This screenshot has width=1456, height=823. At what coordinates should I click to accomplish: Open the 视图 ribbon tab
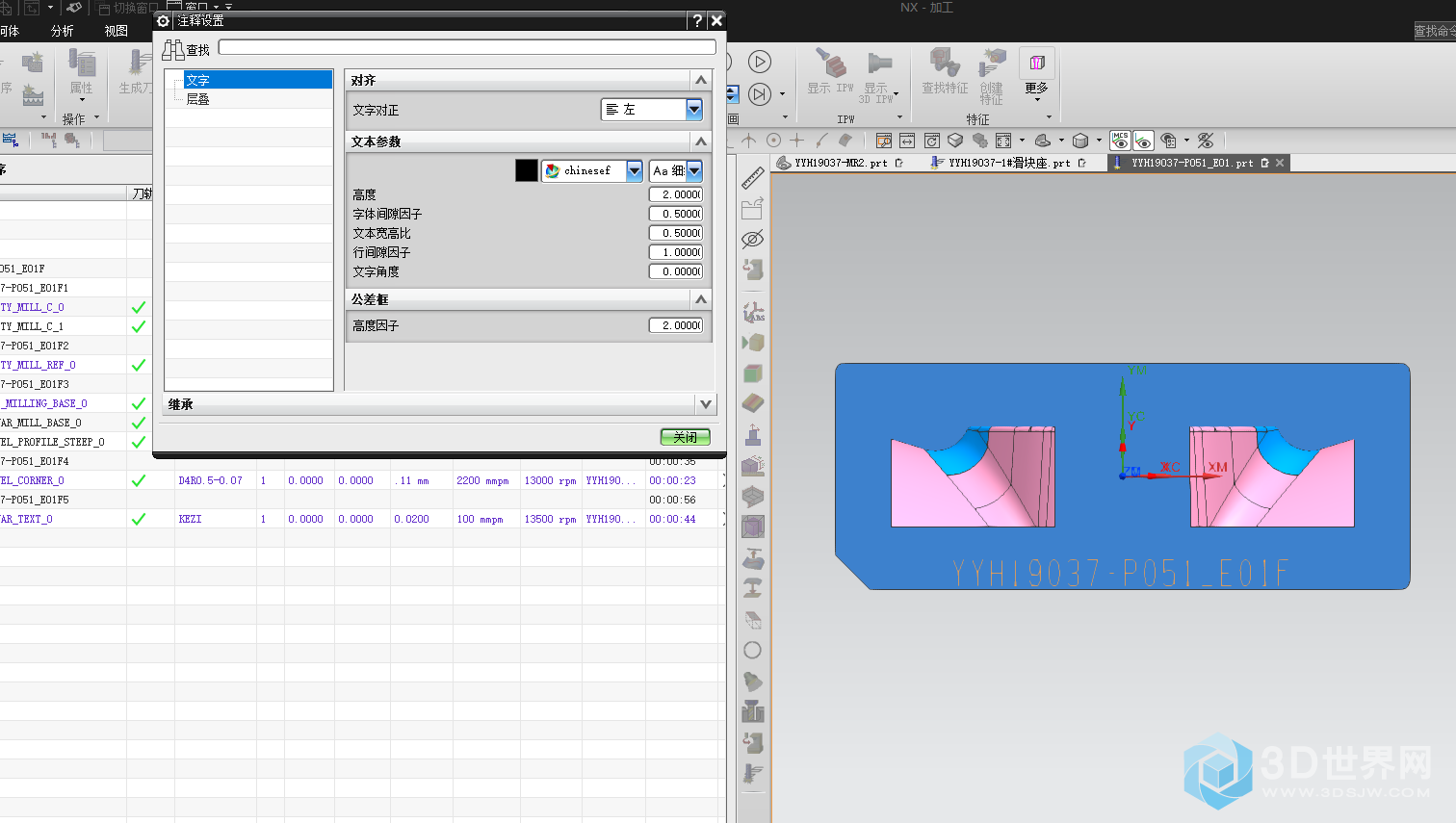tap(117, 31)
